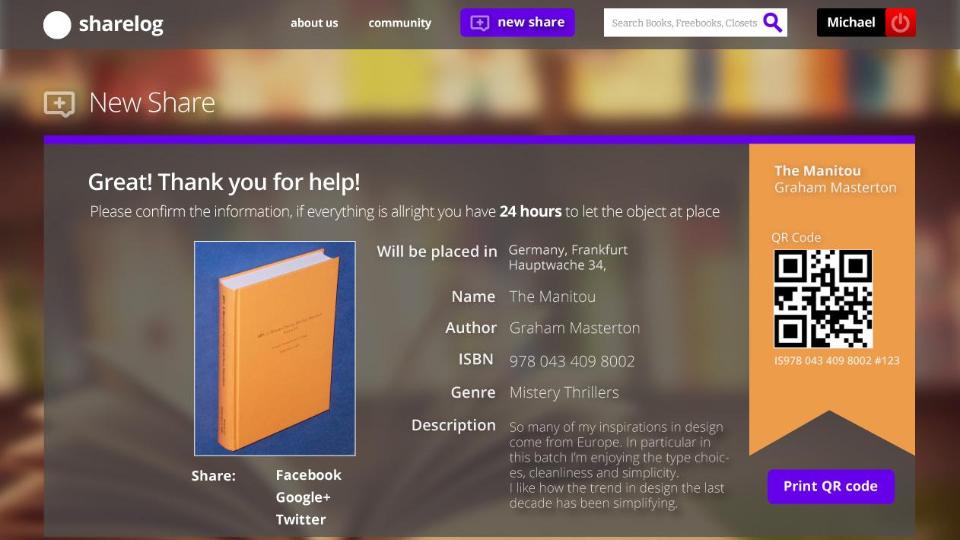Click the plus icon inside new share button
The image size is (960, 540).
480,23
